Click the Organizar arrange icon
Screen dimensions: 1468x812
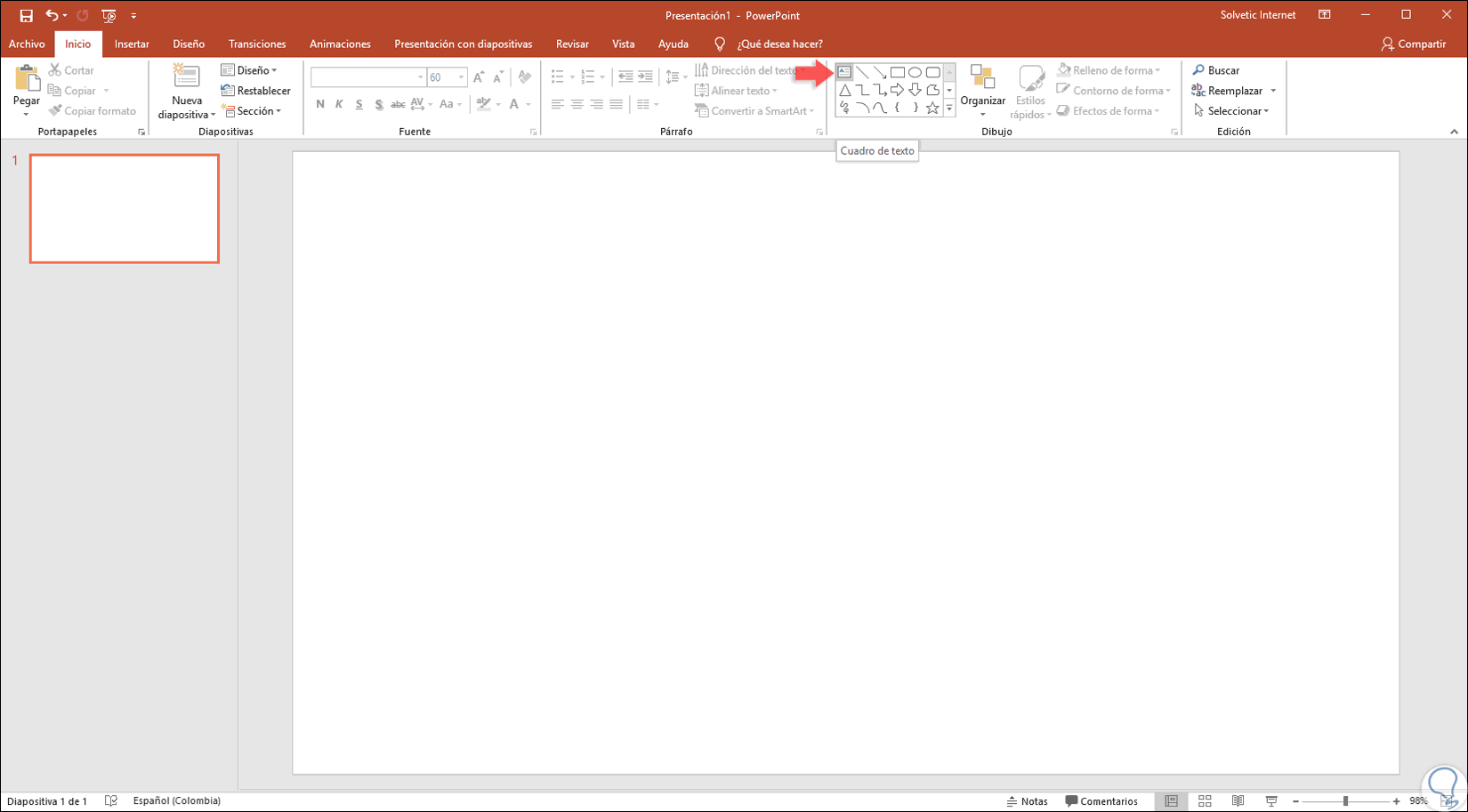[x=982, y=78]
